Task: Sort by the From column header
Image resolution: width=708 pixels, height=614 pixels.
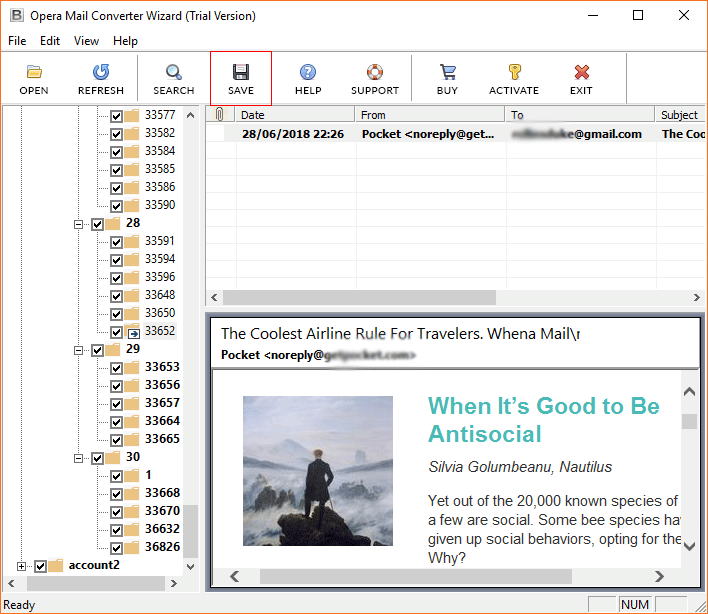Action: (430, 115)
